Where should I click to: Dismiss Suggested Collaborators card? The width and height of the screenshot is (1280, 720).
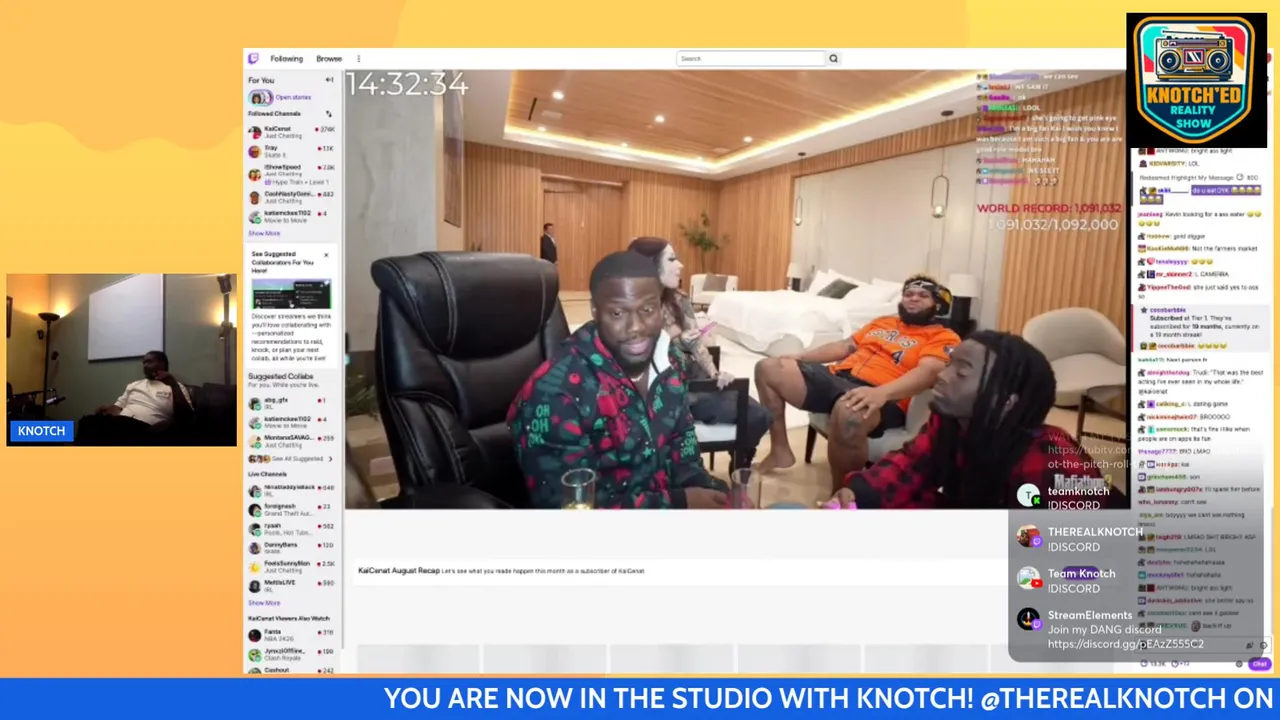[x=326, y=255]
